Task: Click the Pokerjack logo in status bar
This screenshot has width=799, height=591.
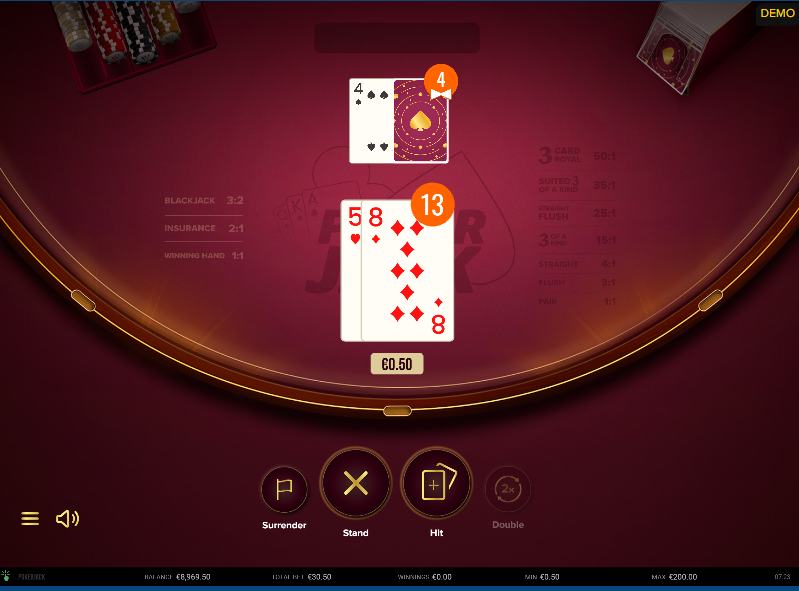Action: point(24,577)
